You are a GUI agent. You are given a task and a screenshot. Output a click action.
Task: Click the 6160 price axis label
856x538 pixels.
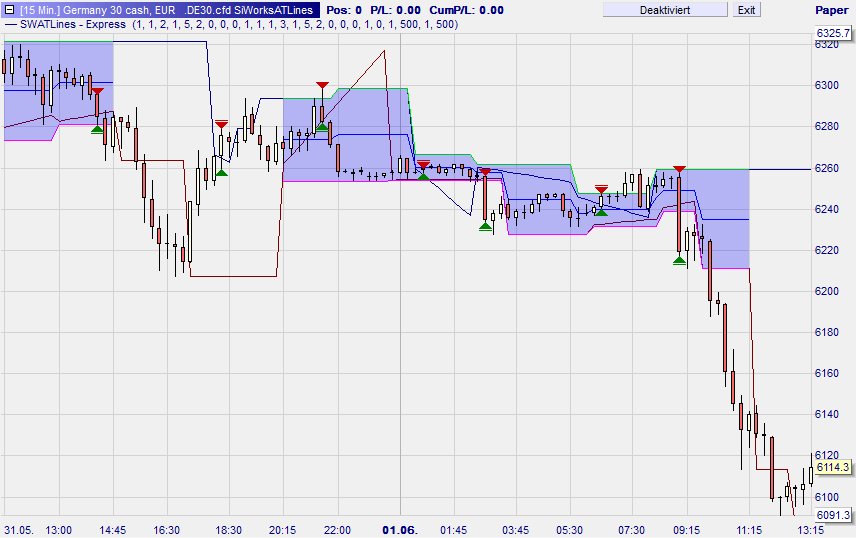tap(827, 373)
